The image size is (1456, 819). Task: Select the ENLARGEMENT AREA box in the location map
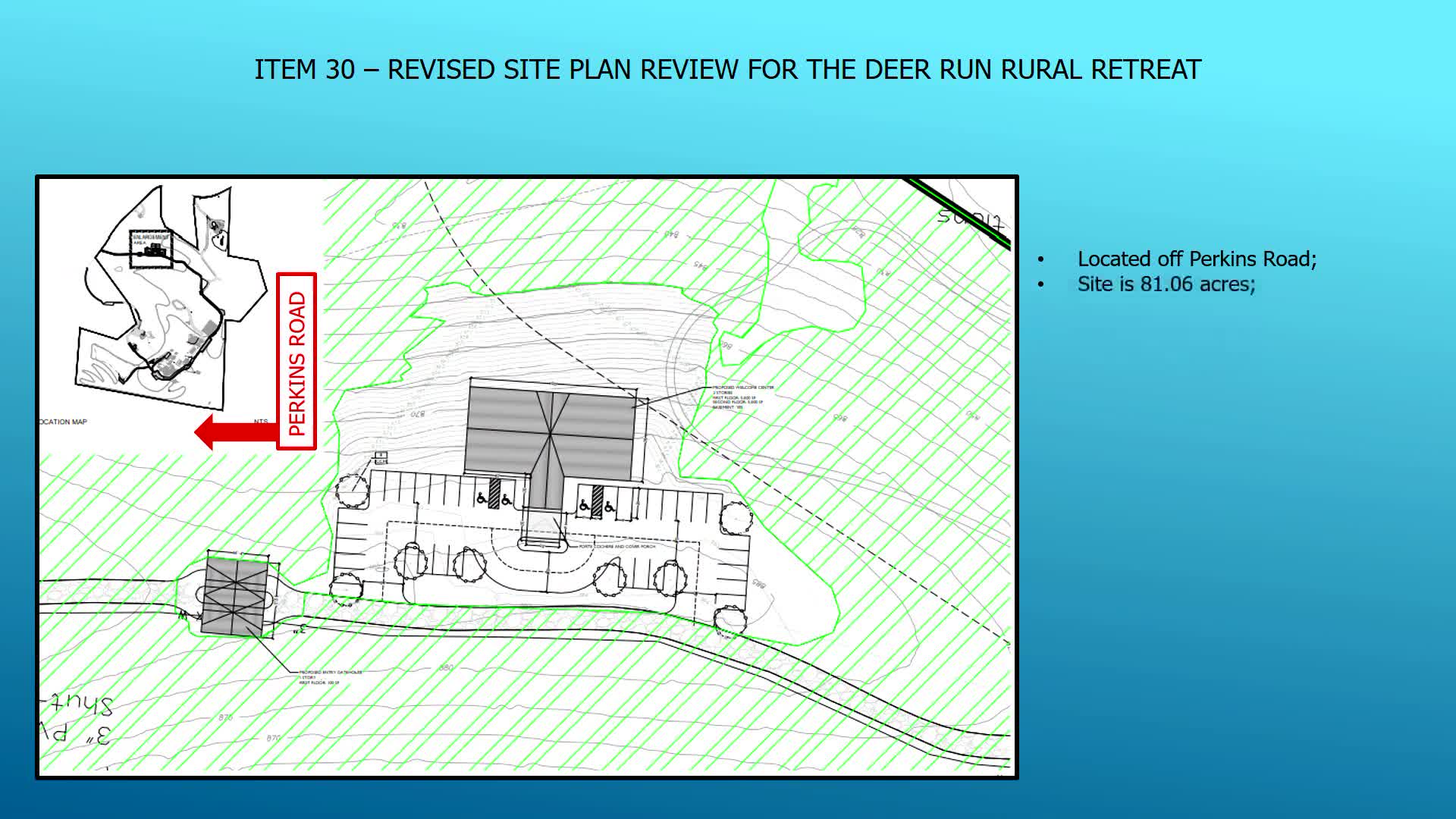point(151,248)
